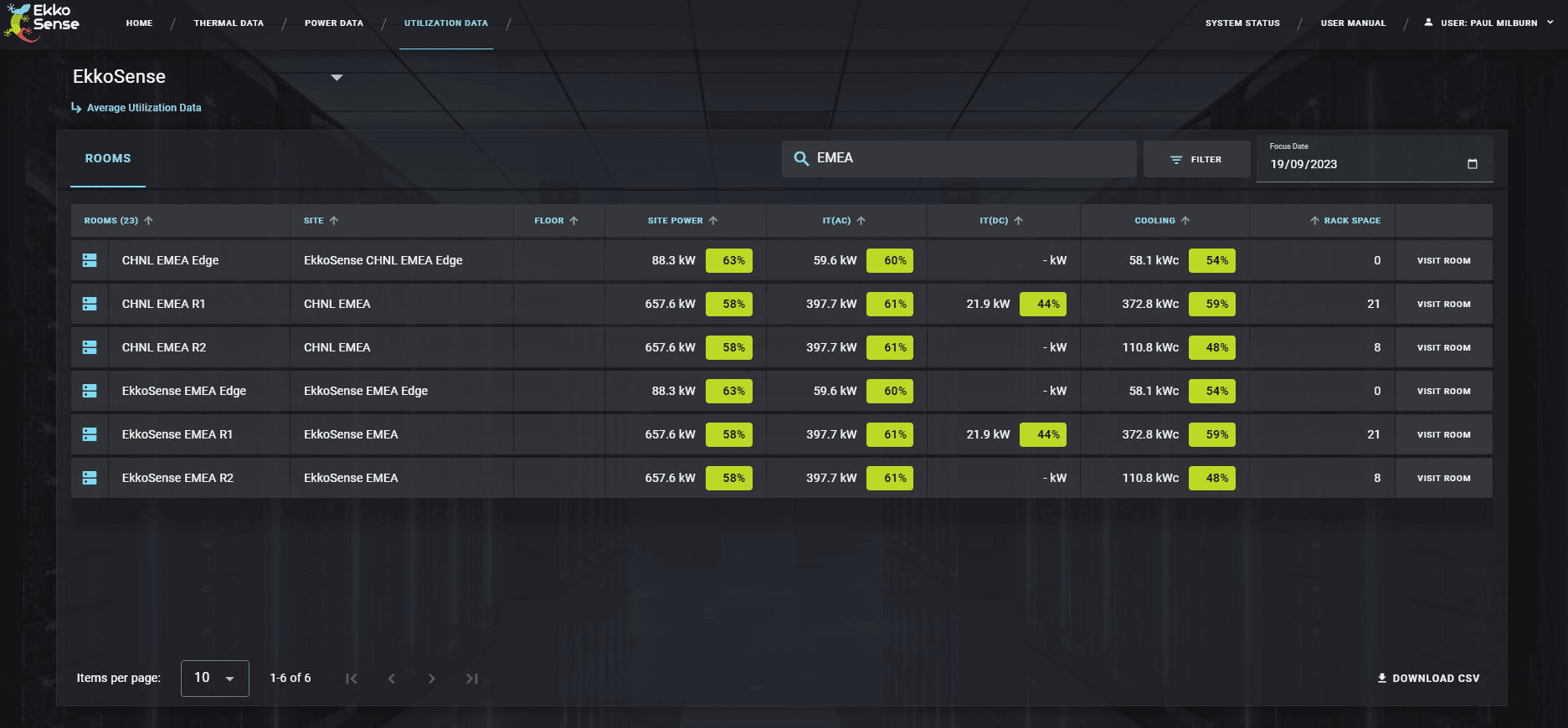This screenshot has width=1568, height=728.
Task: Click Average Utilization Data breadcrumb
Action: tap(144, 108)
